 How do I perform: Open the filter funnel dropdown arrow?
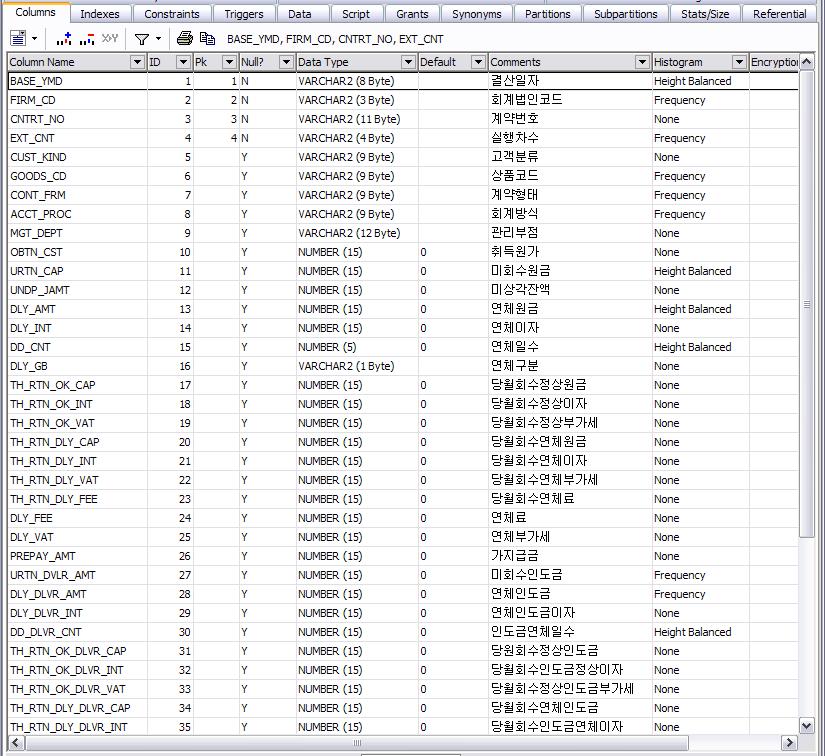158,39
